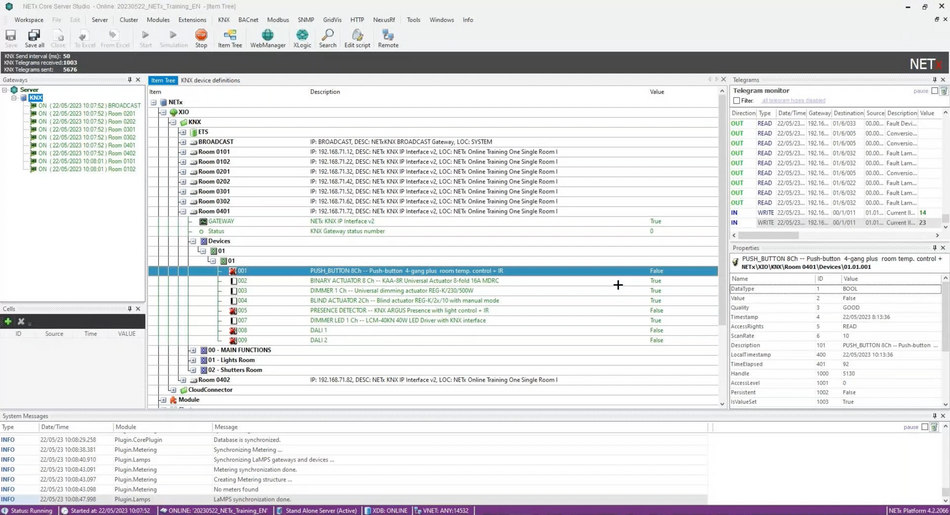The width and height of the screenshot is (950, 515).
Task: Pin the Gateways panel
Action: point(129,80)
